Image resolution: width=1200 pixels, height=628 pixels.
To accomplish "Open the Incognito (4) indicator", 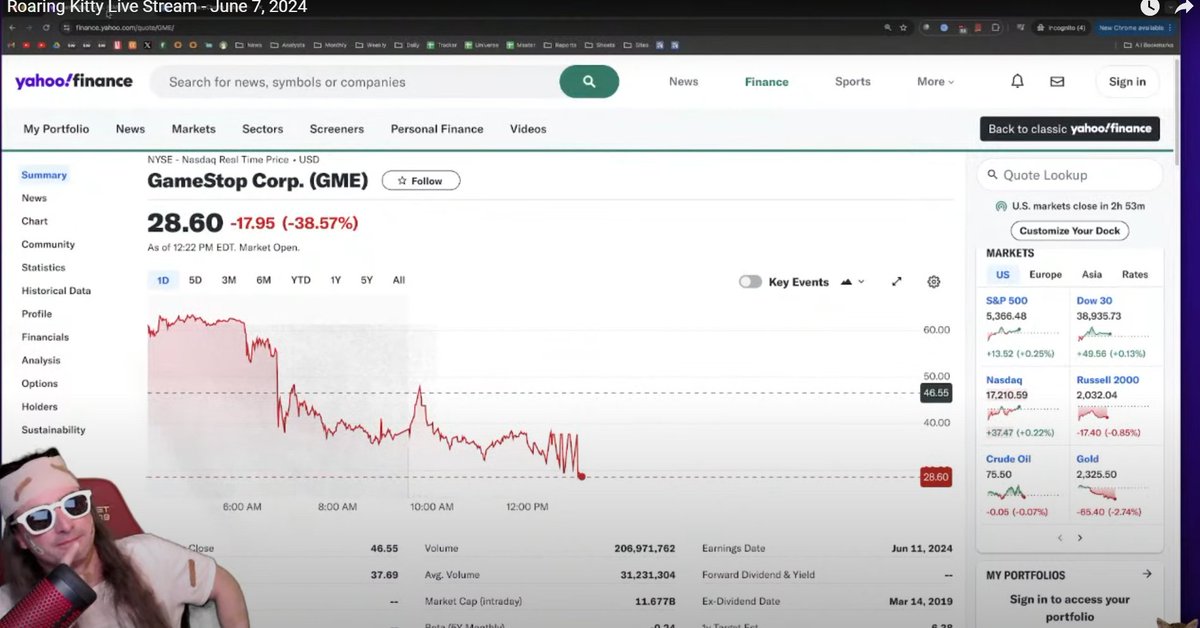I will [1061, 28].
